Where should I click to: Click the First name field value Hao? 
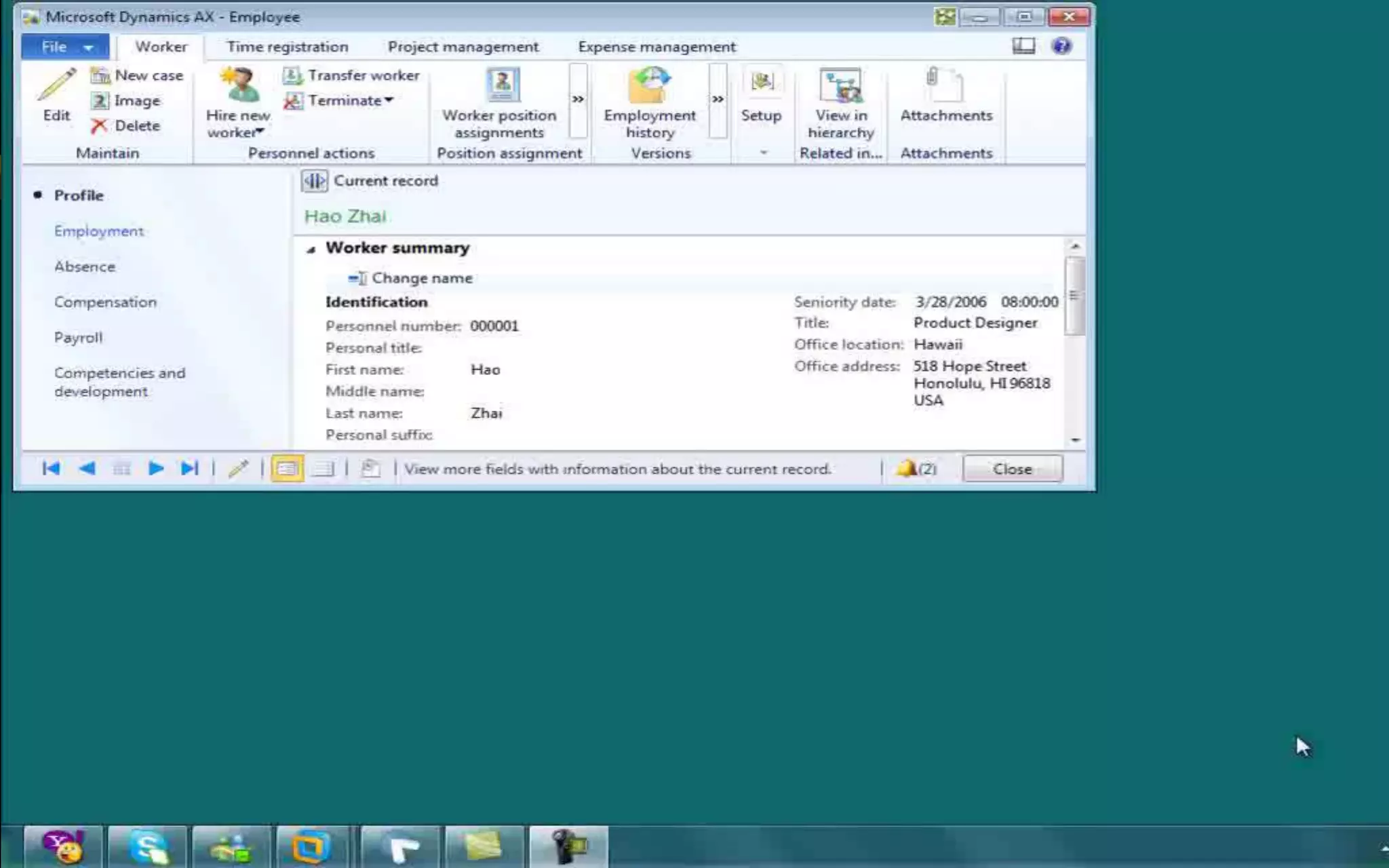[486, 370]
